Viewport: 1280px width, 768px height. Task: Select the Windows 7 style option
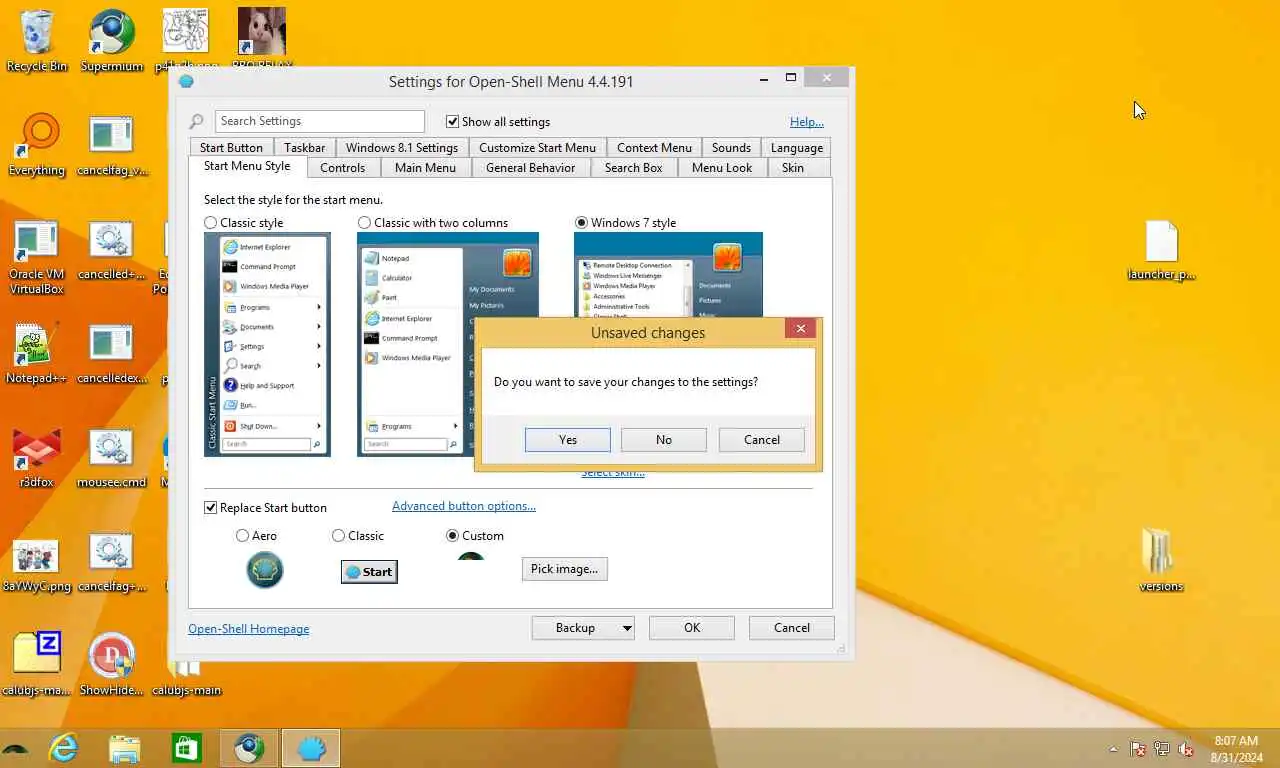(x=581, y=223)
